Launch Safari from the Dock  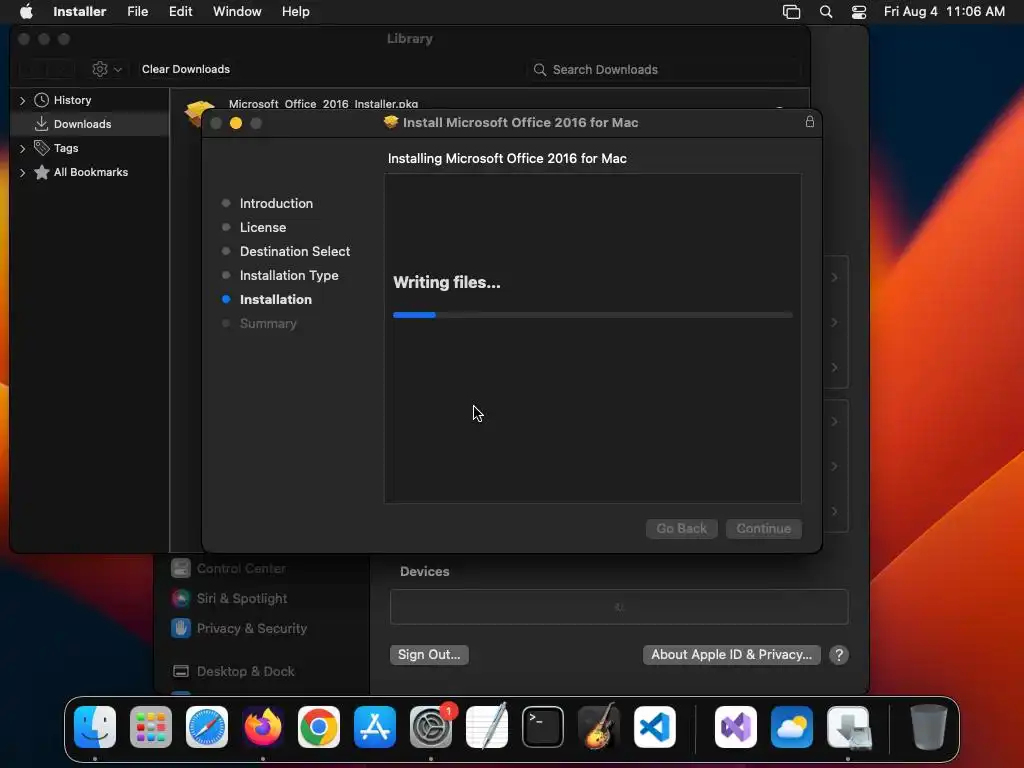click(x=207, y=726)
